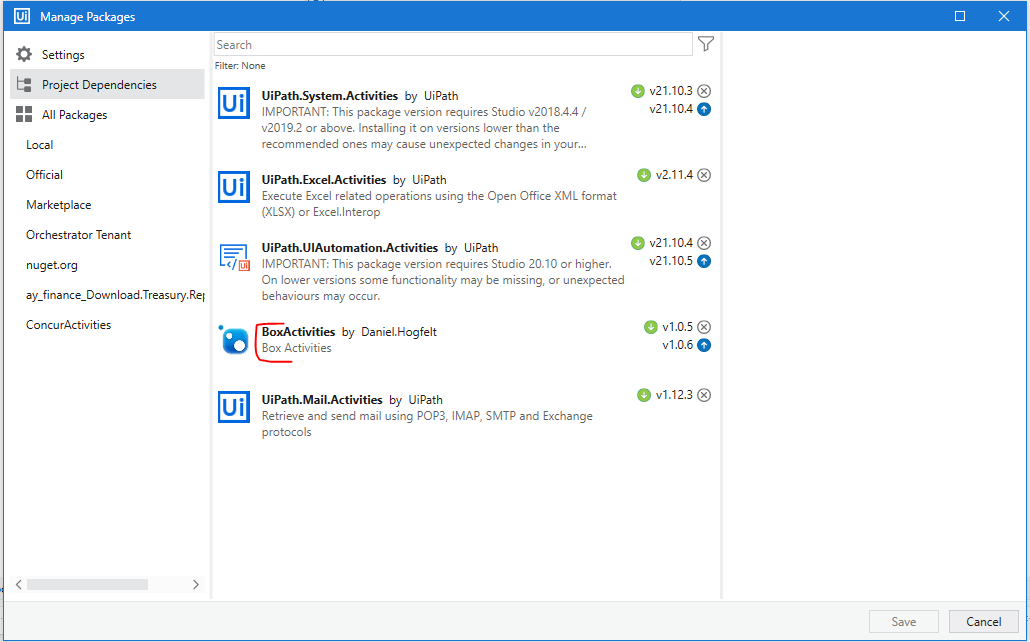Click green installed icon for Excel.Activities v2.11.4
This screenshot has width=1030, height=642.
pyautogui.click(x=644, y=175)
